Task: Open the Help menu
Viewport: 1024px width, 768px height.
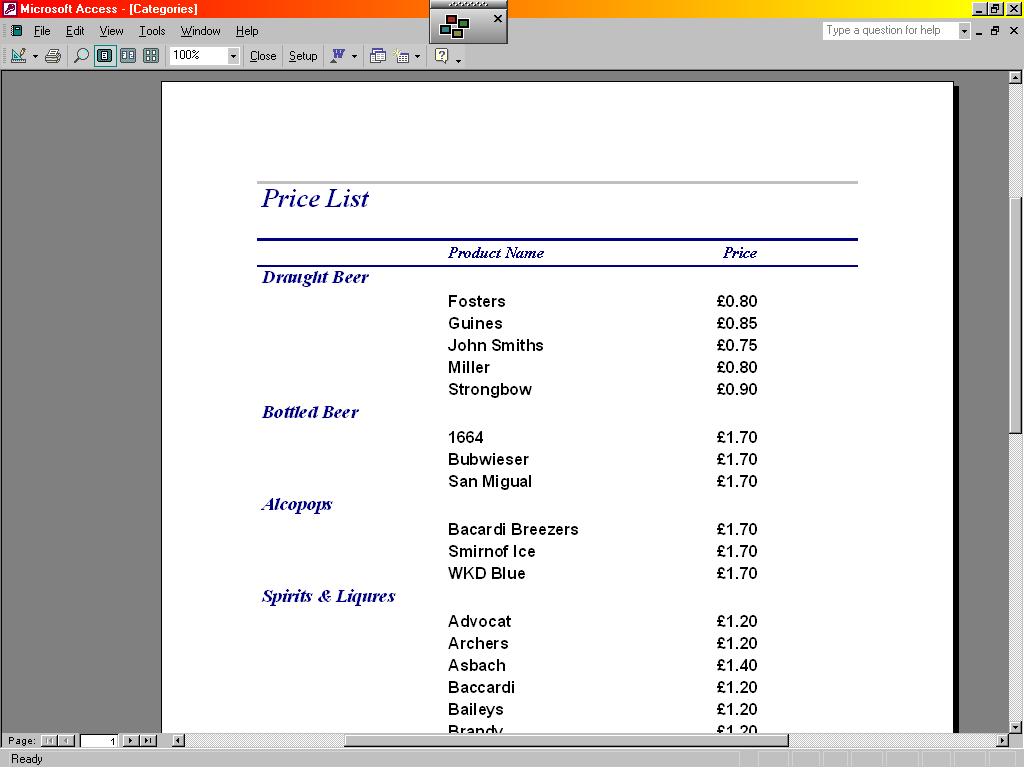Action: tap(247, 31)
